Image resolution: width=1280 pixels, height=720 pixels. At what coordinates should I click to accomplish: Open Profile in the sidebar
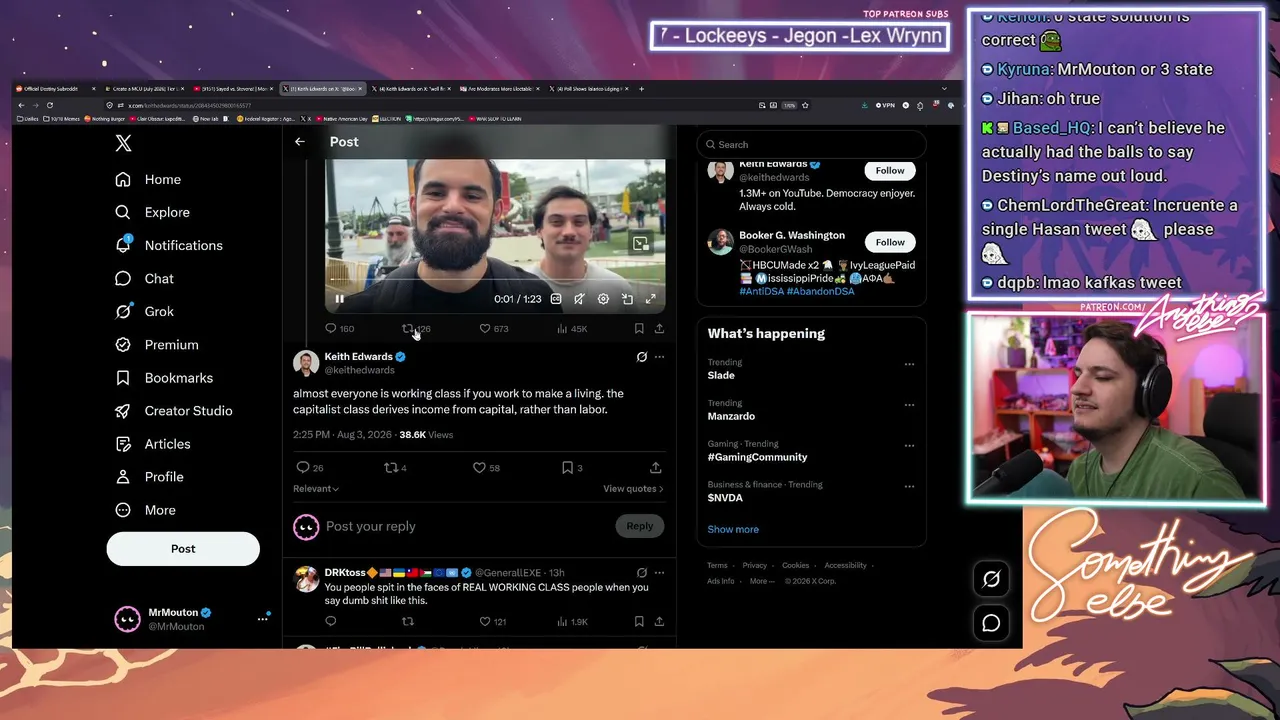[x=150, y=476]
